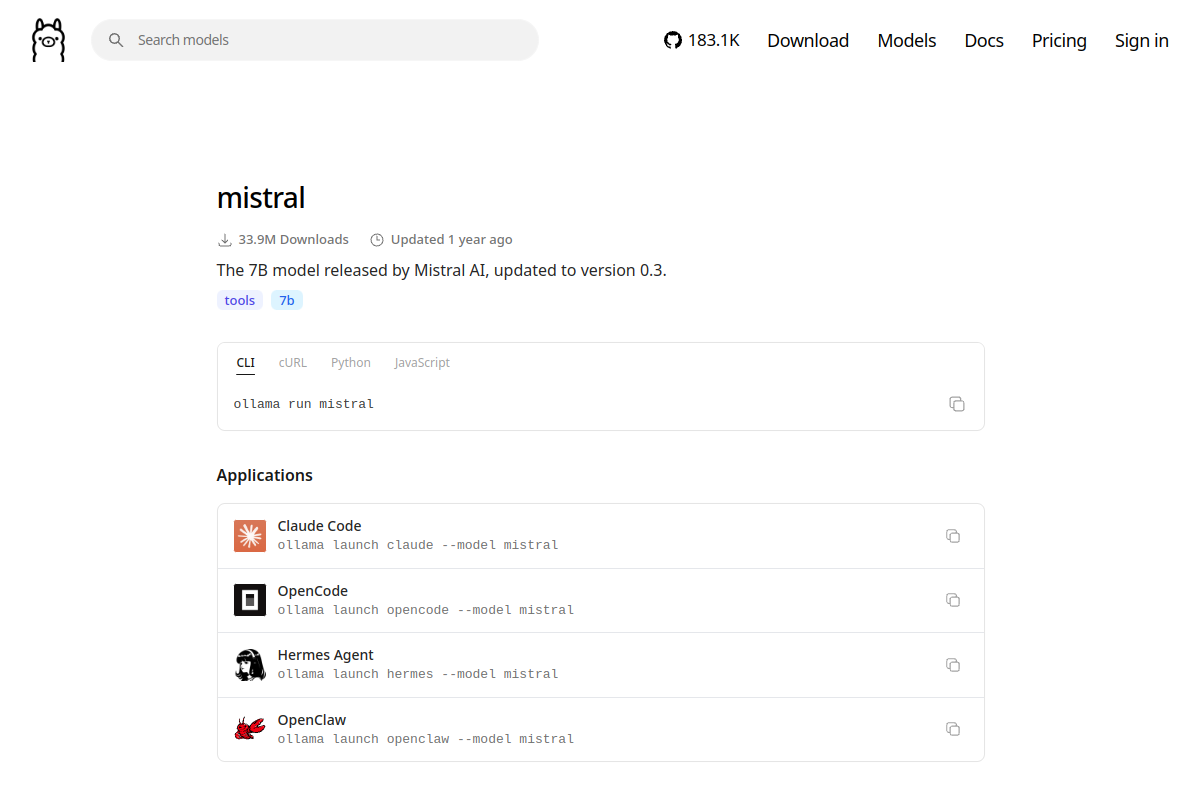Select the CLI tab
Image resolution: width=1200 pixels, height=800 pixels.
point(246,363)
